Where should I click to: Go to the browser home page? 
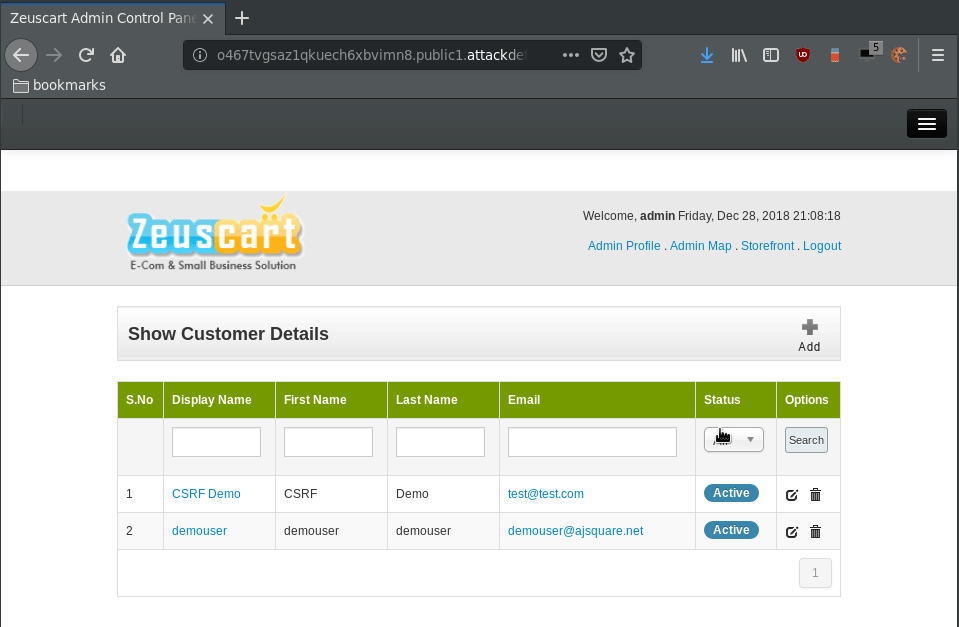pos(118,55)
